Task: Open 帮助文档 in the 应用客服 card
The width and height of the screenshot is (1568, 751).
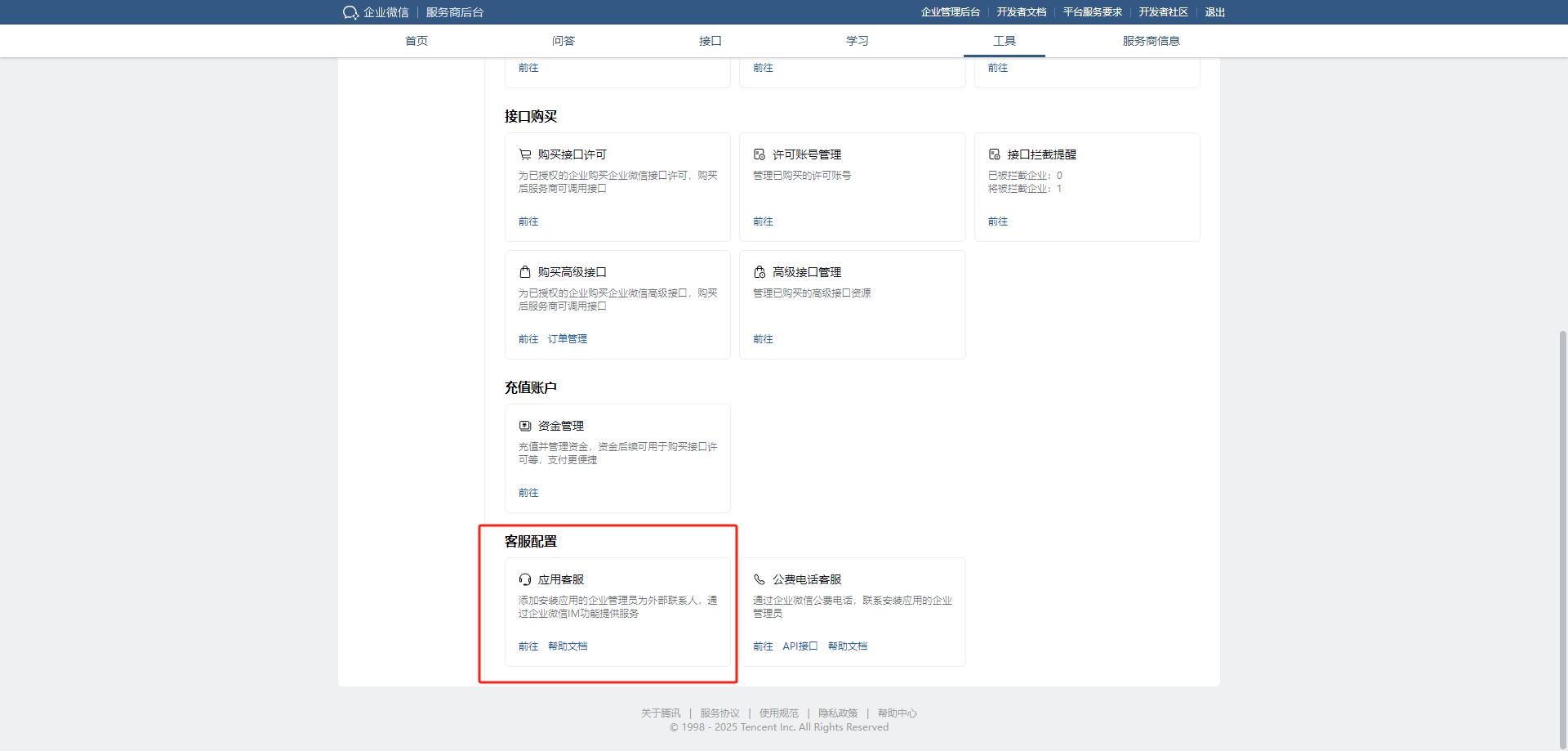Action: pyautogui.click(x=567, y=646)
